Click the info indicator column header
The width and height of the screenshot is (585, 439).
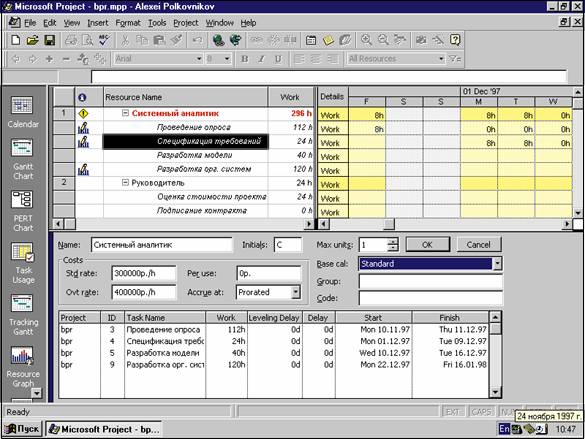[x=89, y=97]
